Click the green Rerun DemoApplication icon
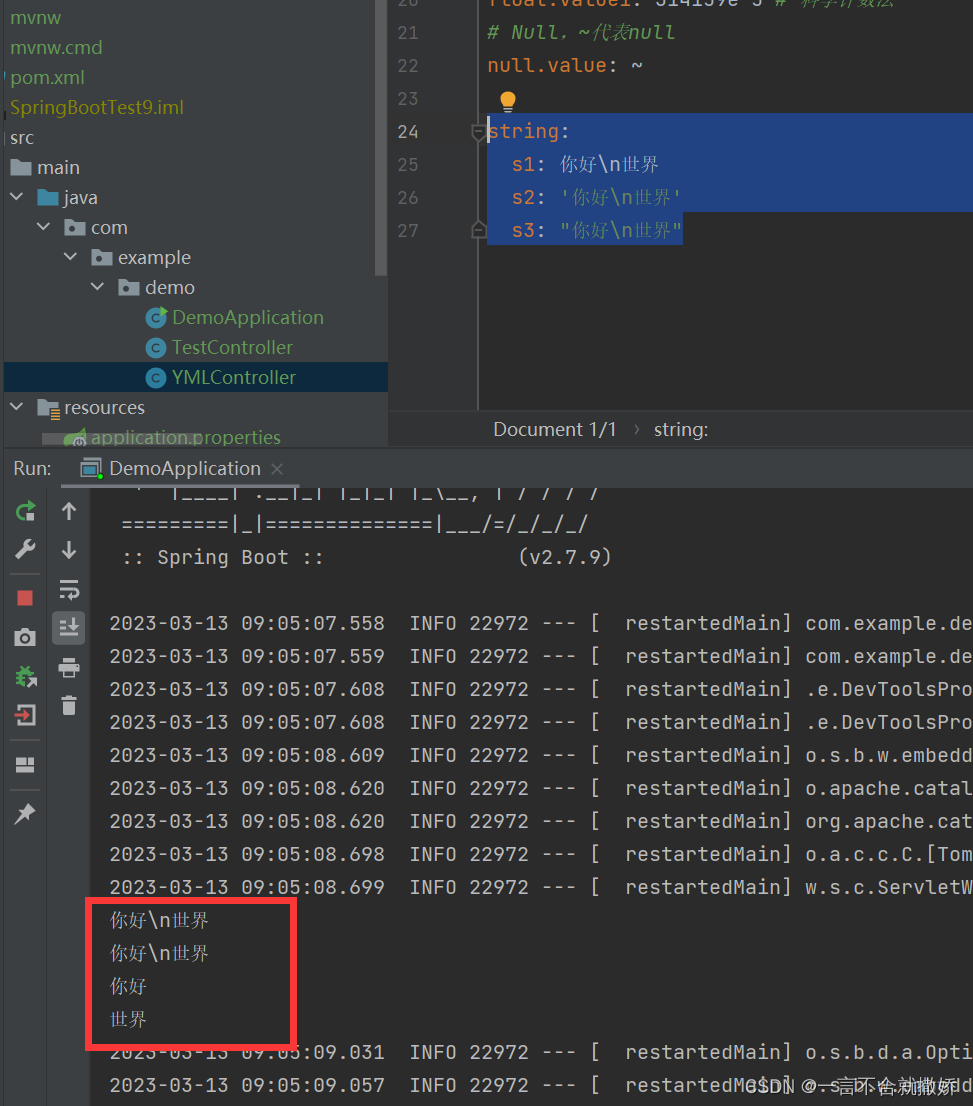The image size is (973, 1106). coord(25,512)
